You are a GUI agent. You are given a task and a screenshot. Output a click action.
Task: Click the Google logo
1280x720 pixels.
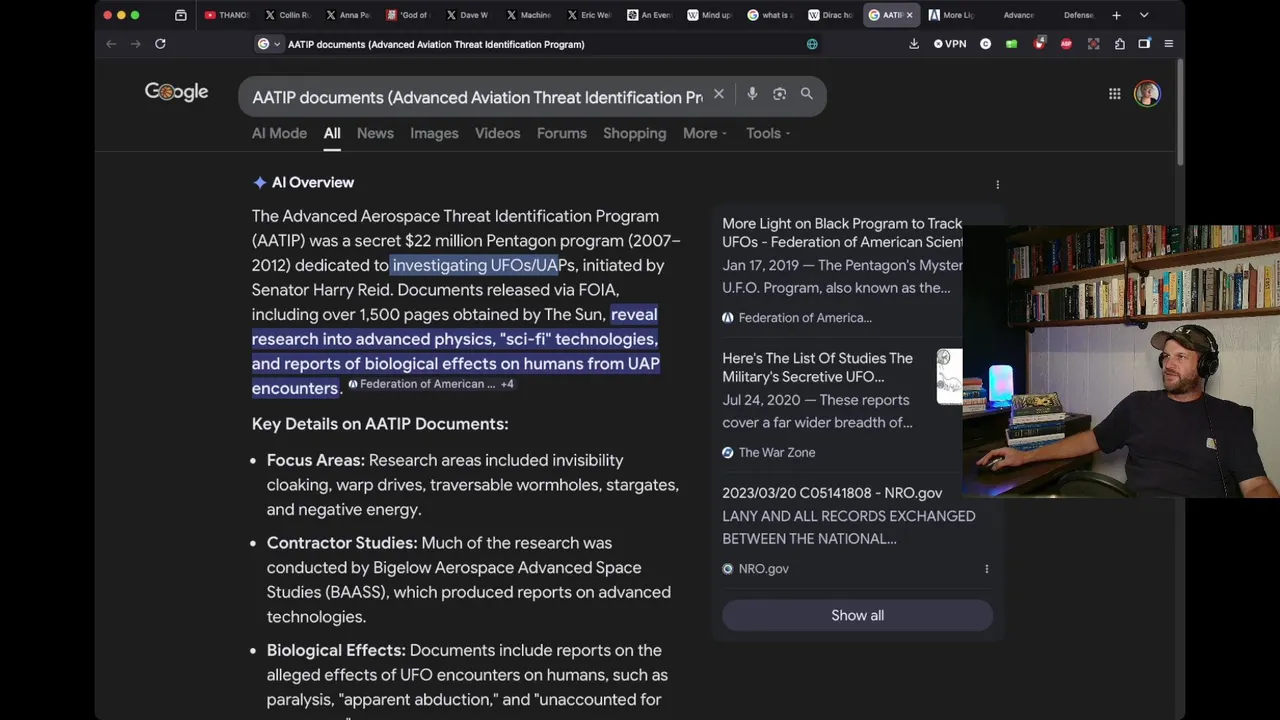point(177,92)
